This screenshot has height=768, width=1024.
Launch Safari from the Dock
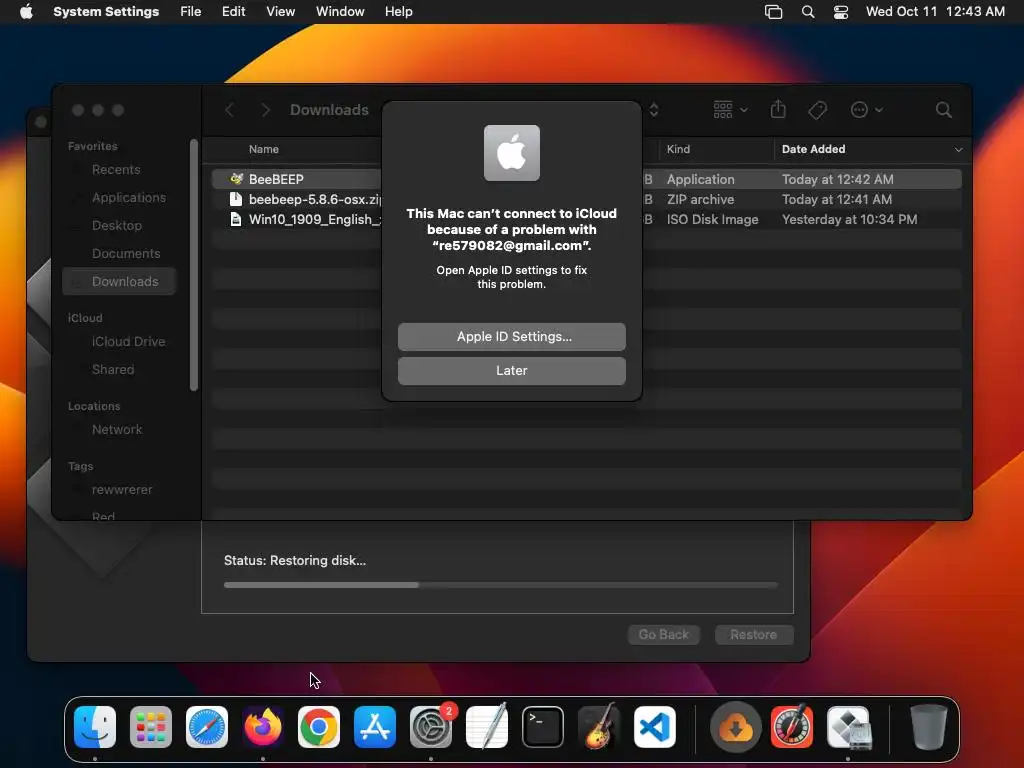[207, 727]
